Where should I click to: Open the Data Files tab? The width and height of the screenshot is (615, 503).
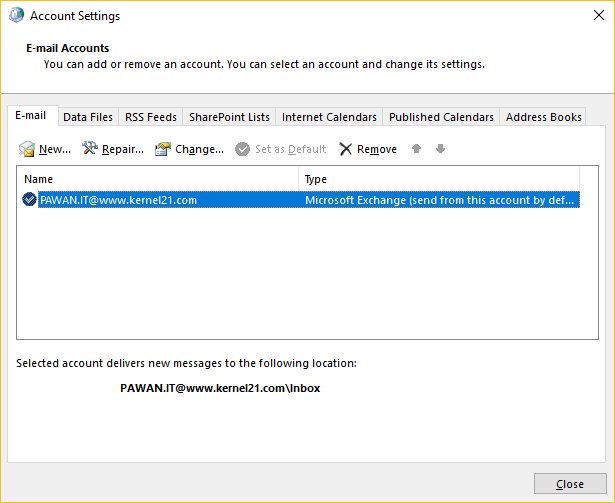tap(88, 117)
